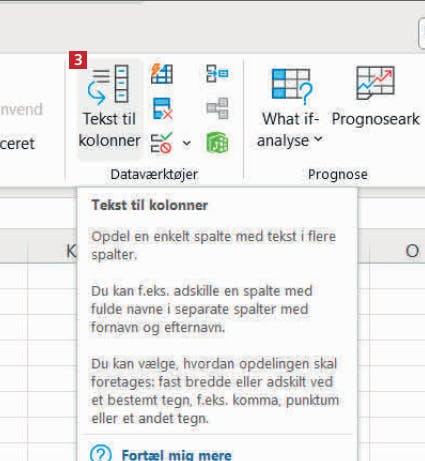Open Manage Data Model with the green cube icon
The height and width of the screenshot is (461, 425).
click(217, 143)
